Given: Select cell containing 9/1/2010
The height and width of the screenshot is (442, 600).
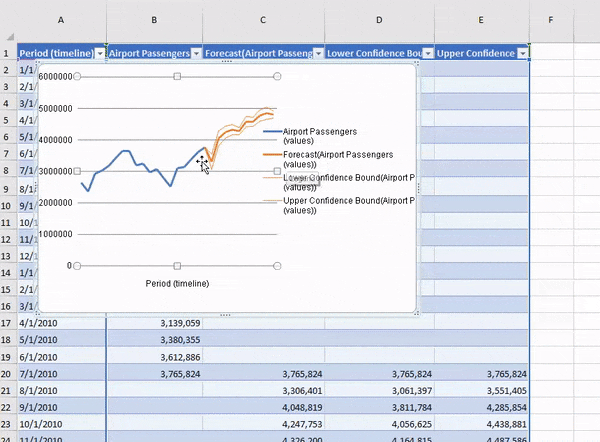Looking at the screenshot, I should pos(61,408).
